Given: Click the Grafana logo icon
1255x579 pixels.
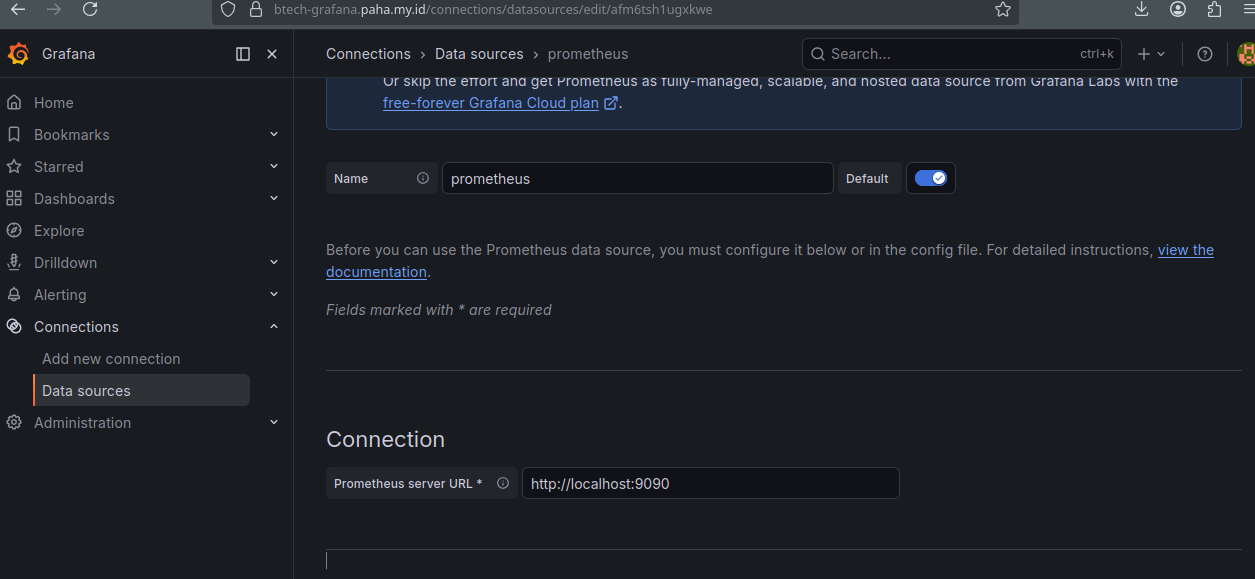Looking at the screenshot, I should pyautogui.click(x=18, y=54).
